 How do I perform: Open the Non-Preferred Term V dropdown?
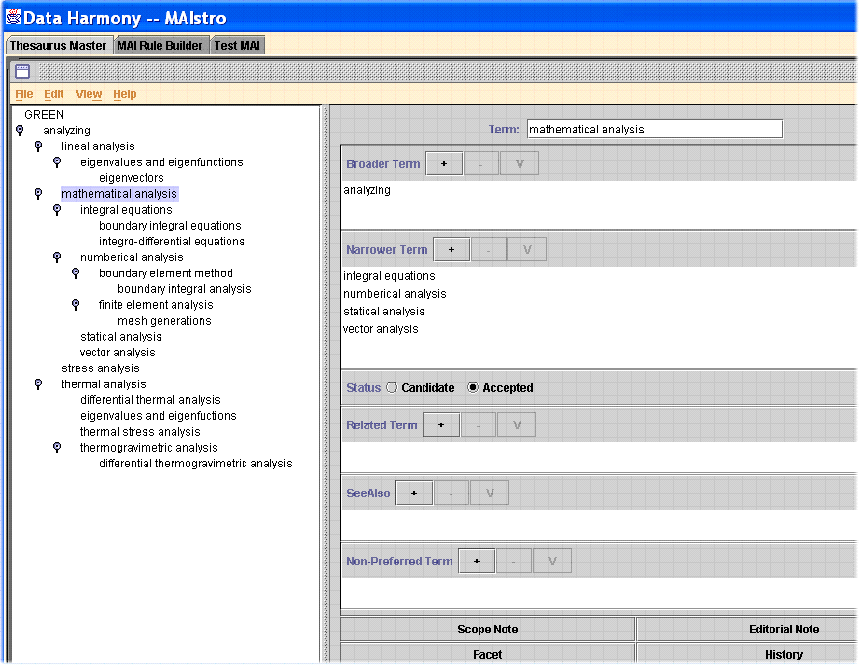pyautogui.click(x=552, y=560)
